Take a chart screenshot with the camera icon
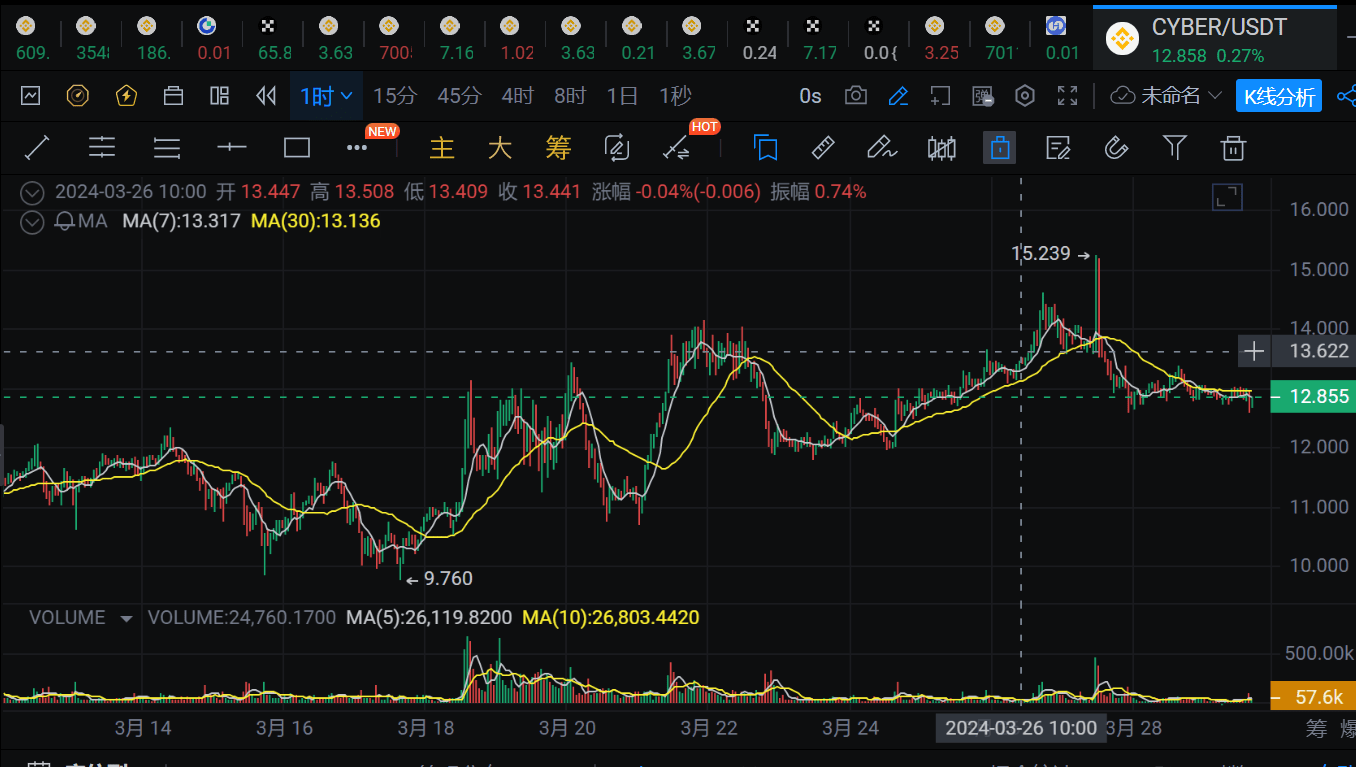The width and height of the screenshot is (1356, 767). coord(856,95)
